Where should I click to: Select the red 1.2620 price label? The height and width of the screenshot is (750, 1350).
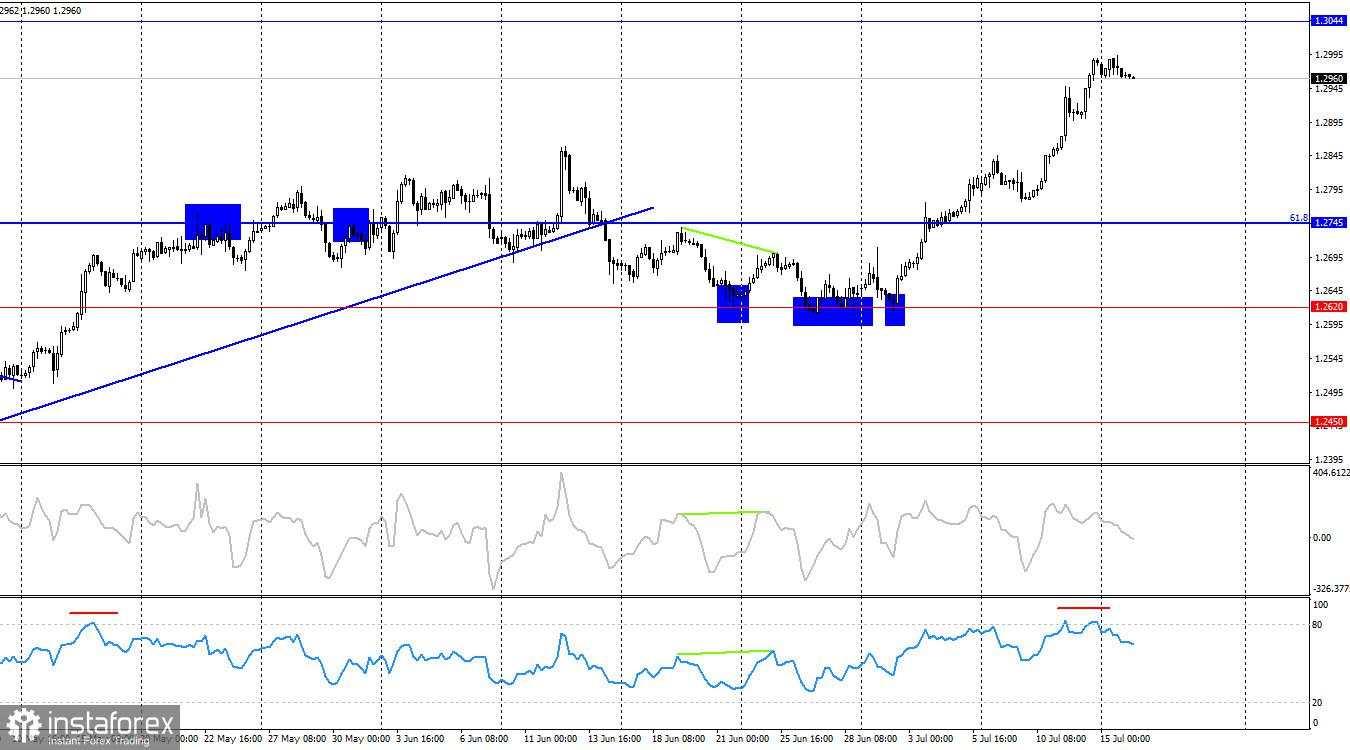pyautogui.click(x=1329, y=307)
